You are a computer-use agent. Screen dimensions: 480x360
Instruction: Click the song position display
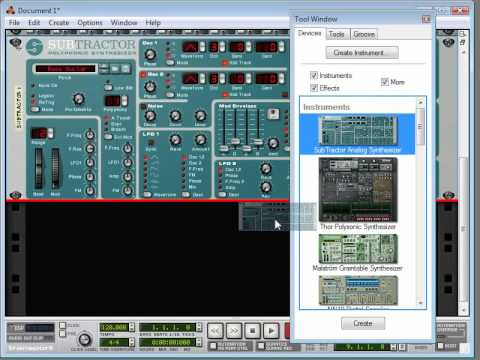pyautogui.click(x=168, y=327)
